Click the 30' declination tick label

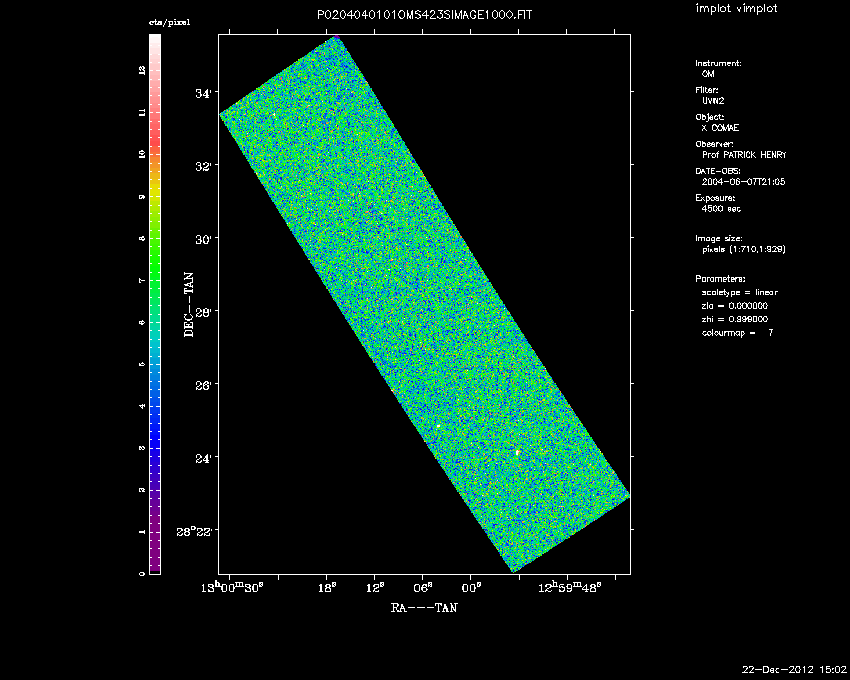click(203, 239)
